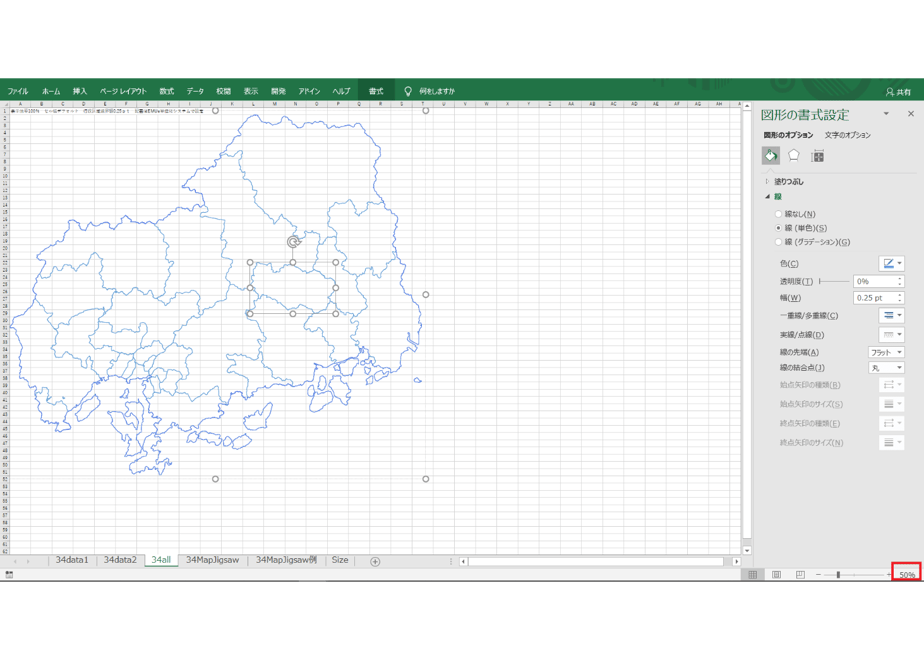Open 終点矢印の種類(E) dropdown
Image resolution: width=924 pixels, height=660 pixels.
point(891,423)
